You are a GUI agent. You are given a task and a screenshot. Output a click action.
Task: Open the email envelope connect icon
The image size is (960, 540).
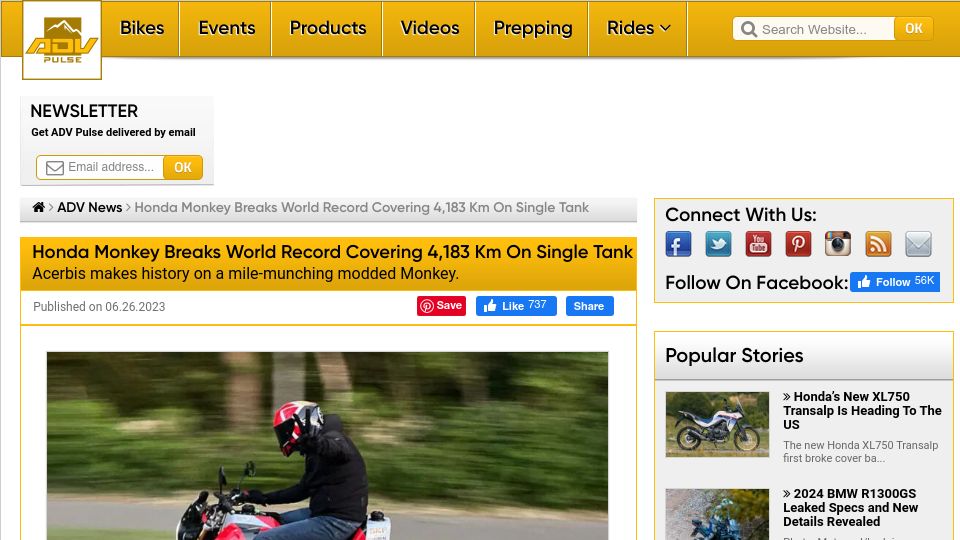tap(918, 244)
